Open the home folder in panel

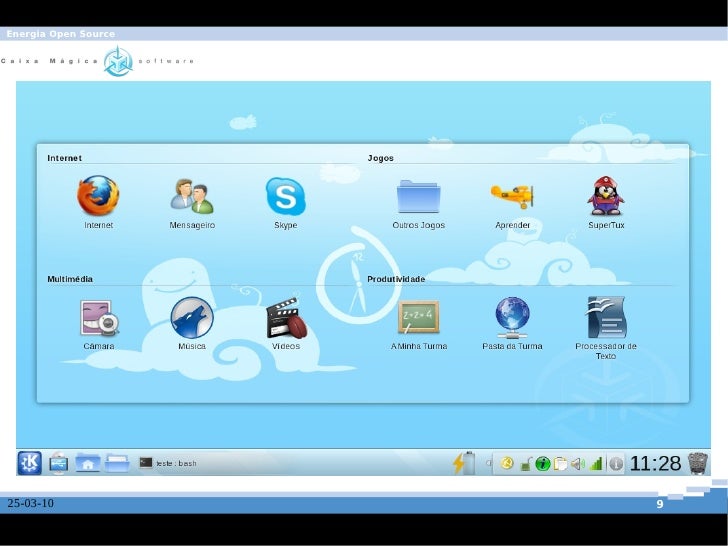pos(88,463)
